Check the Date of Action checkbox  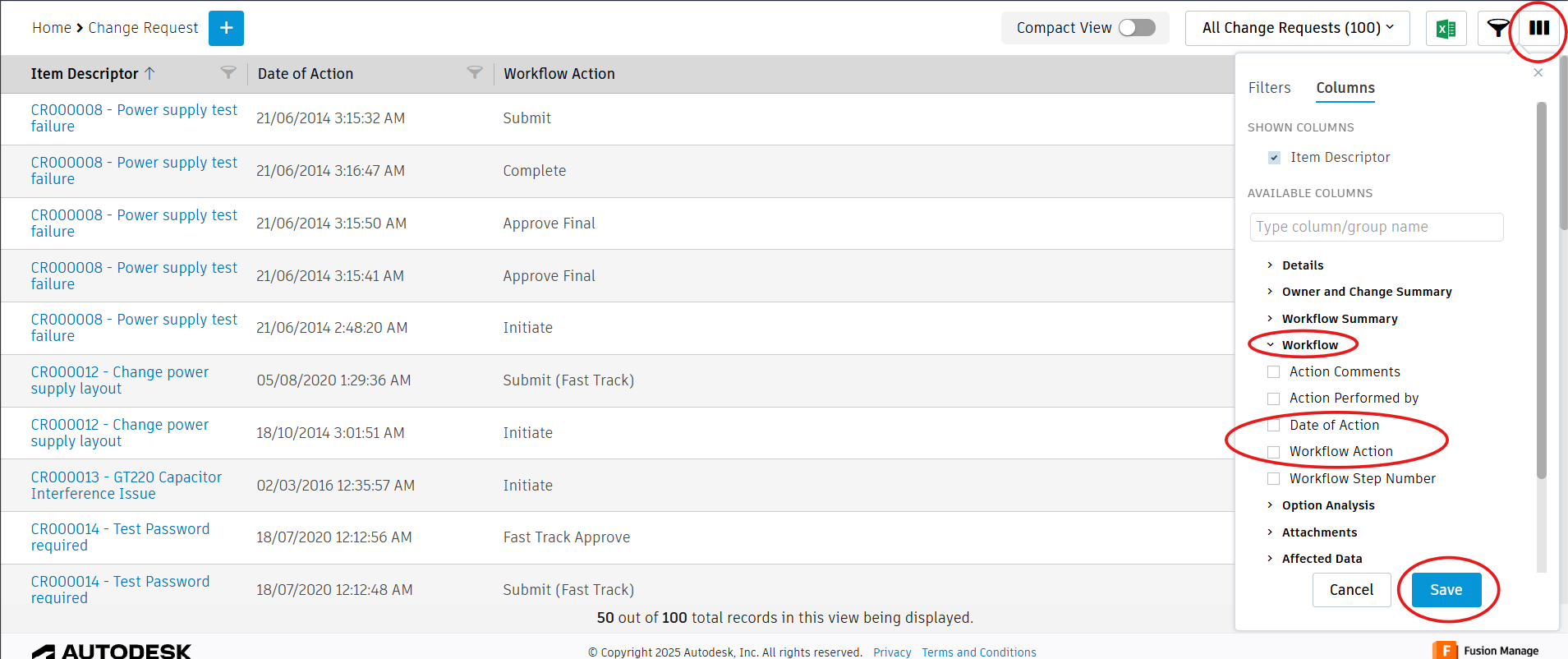point(1274,425)
